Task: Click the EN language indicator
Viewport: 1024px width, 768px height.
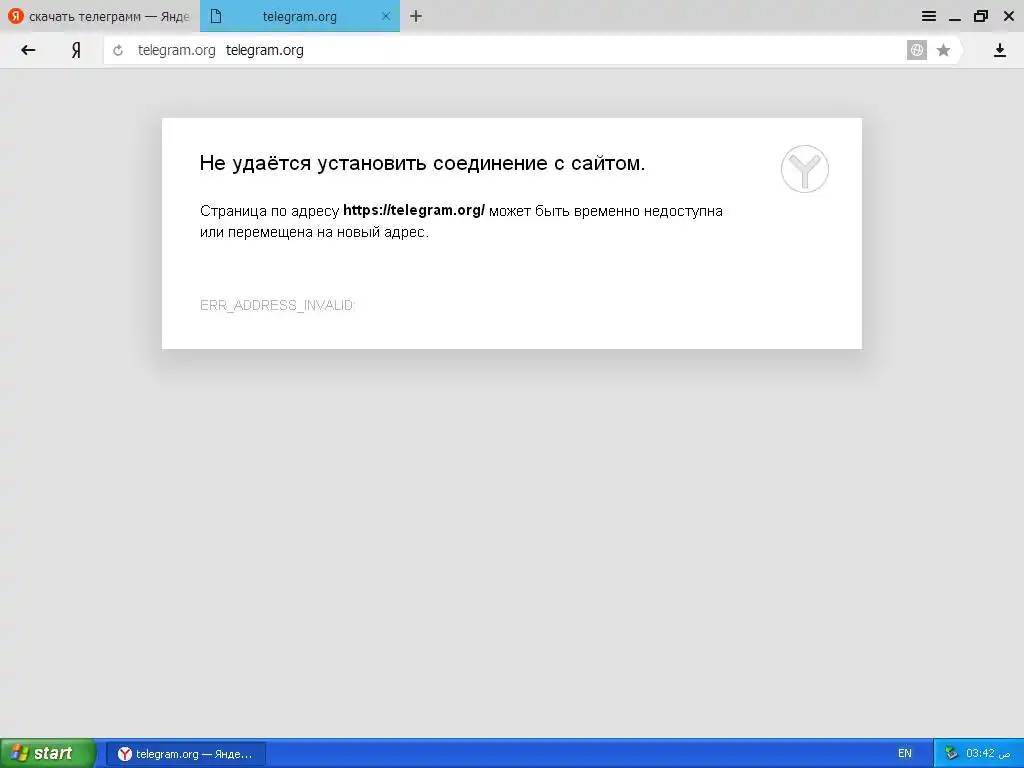Action: click(x=904, y=754)
